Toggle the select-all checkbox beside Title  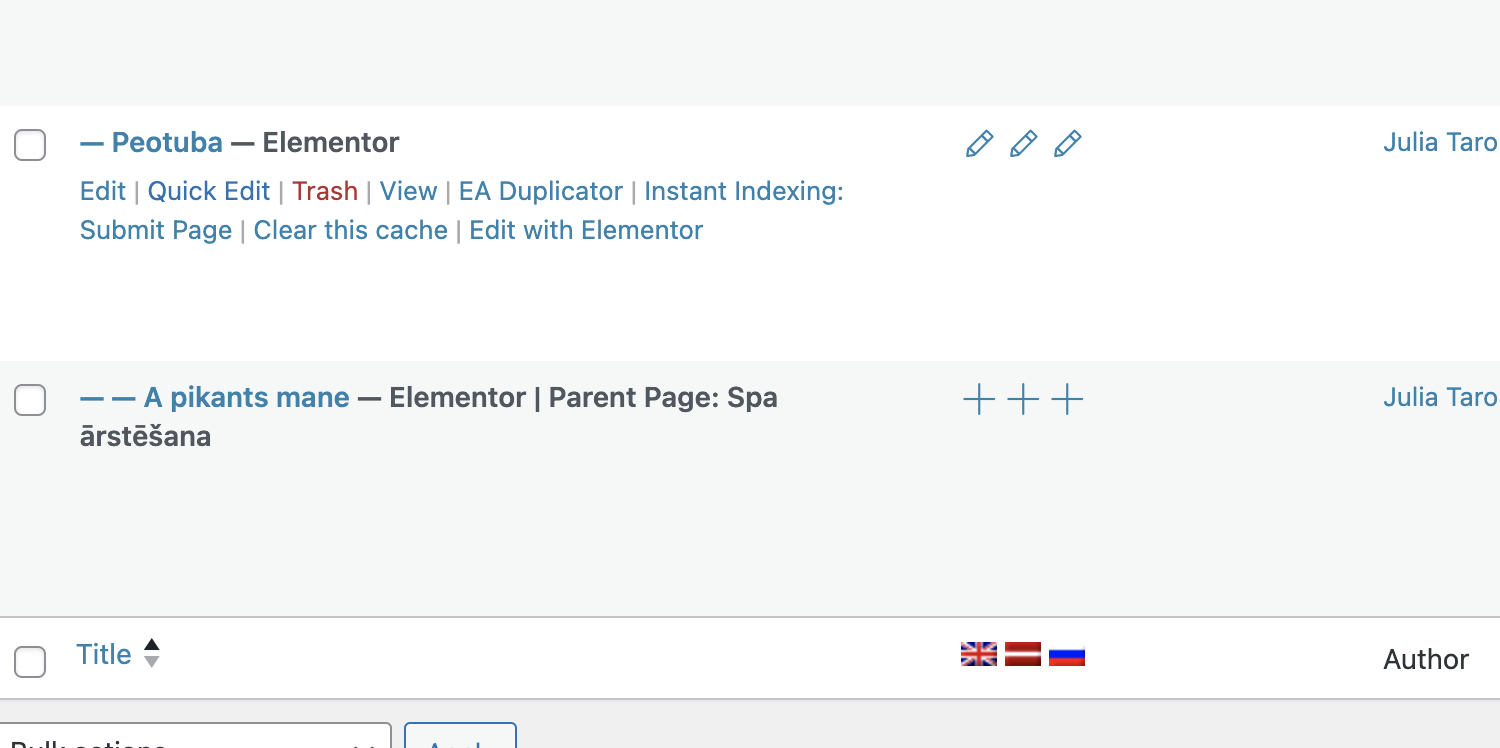[x=30, y=661]
